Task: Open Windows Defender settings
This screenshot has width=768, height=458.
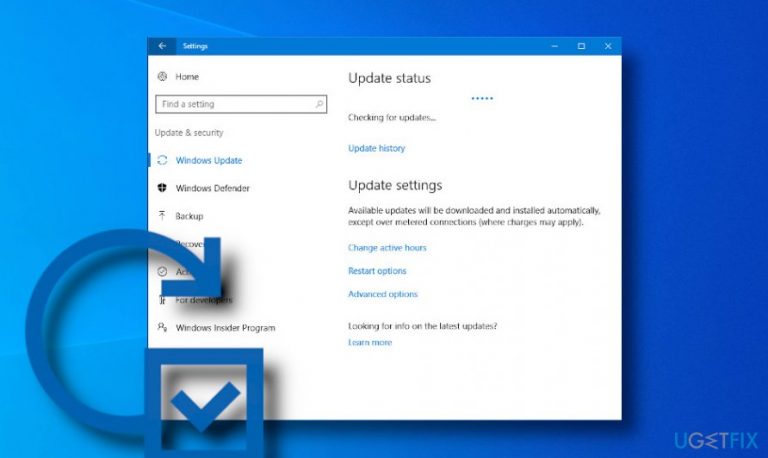Action: pos(213,188)
